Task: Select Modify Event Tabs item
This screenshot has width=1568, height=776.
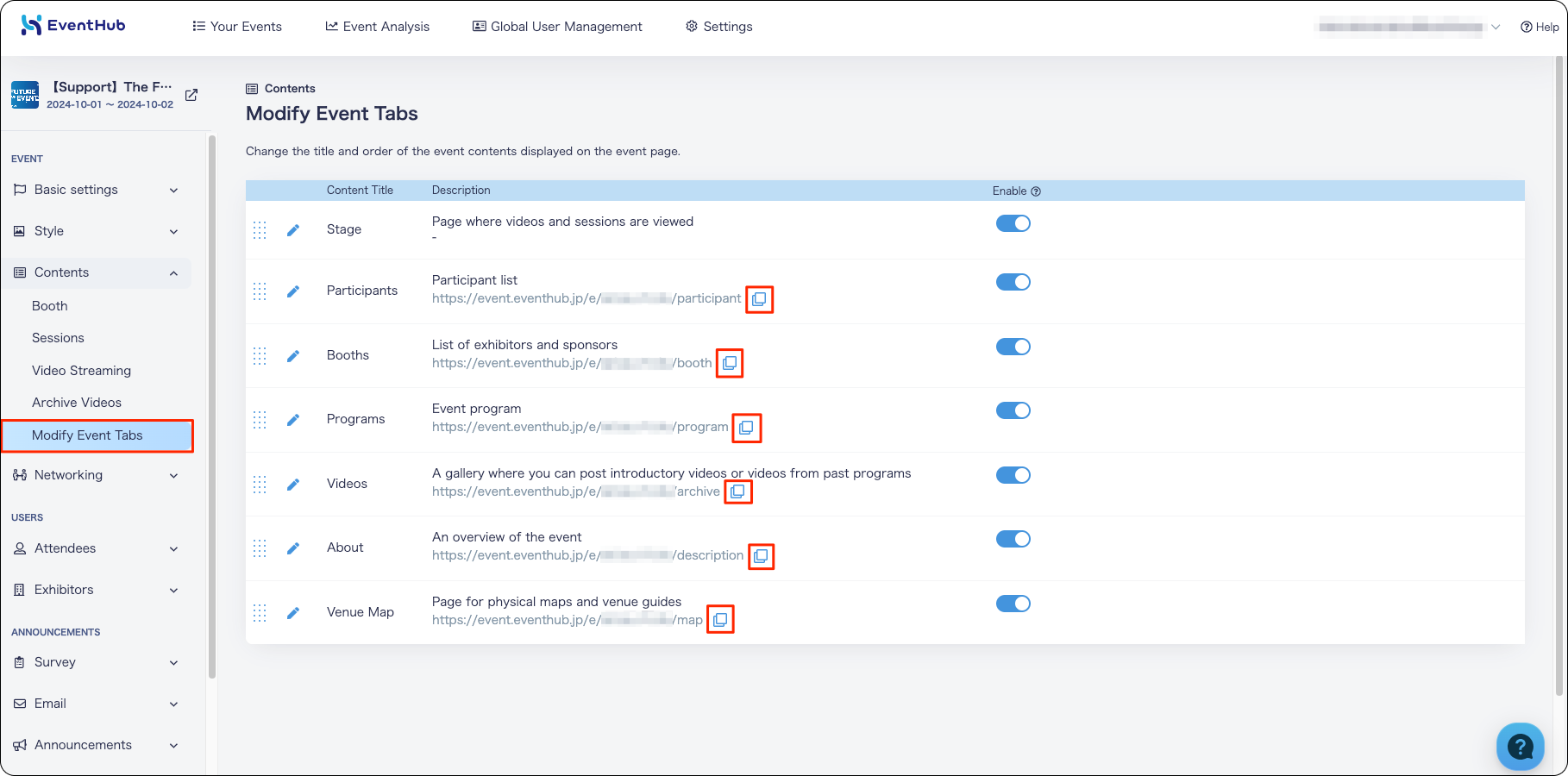Action: point(97,435)
